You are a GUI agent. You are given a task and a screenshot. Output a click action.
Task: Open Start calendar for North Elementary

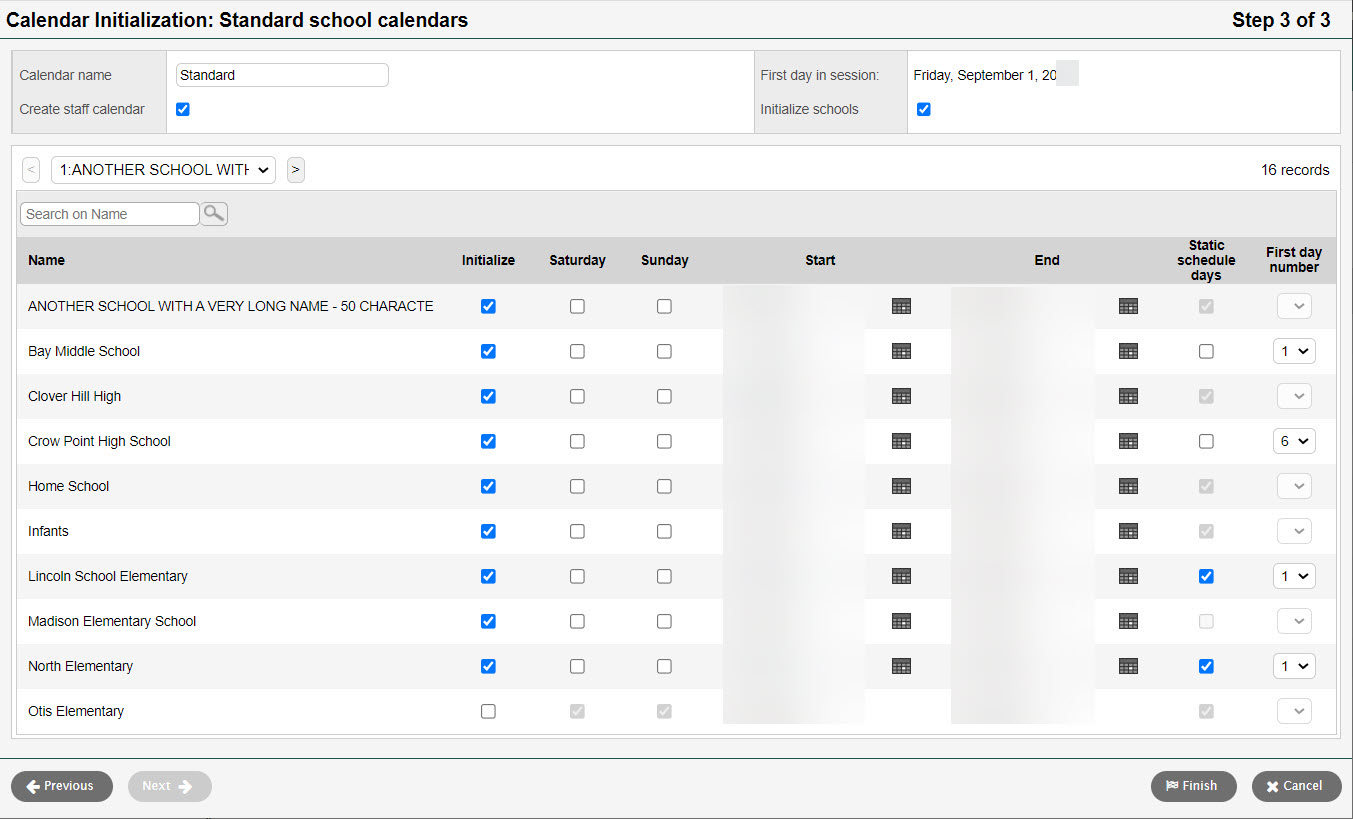click(x=901, y=666)
